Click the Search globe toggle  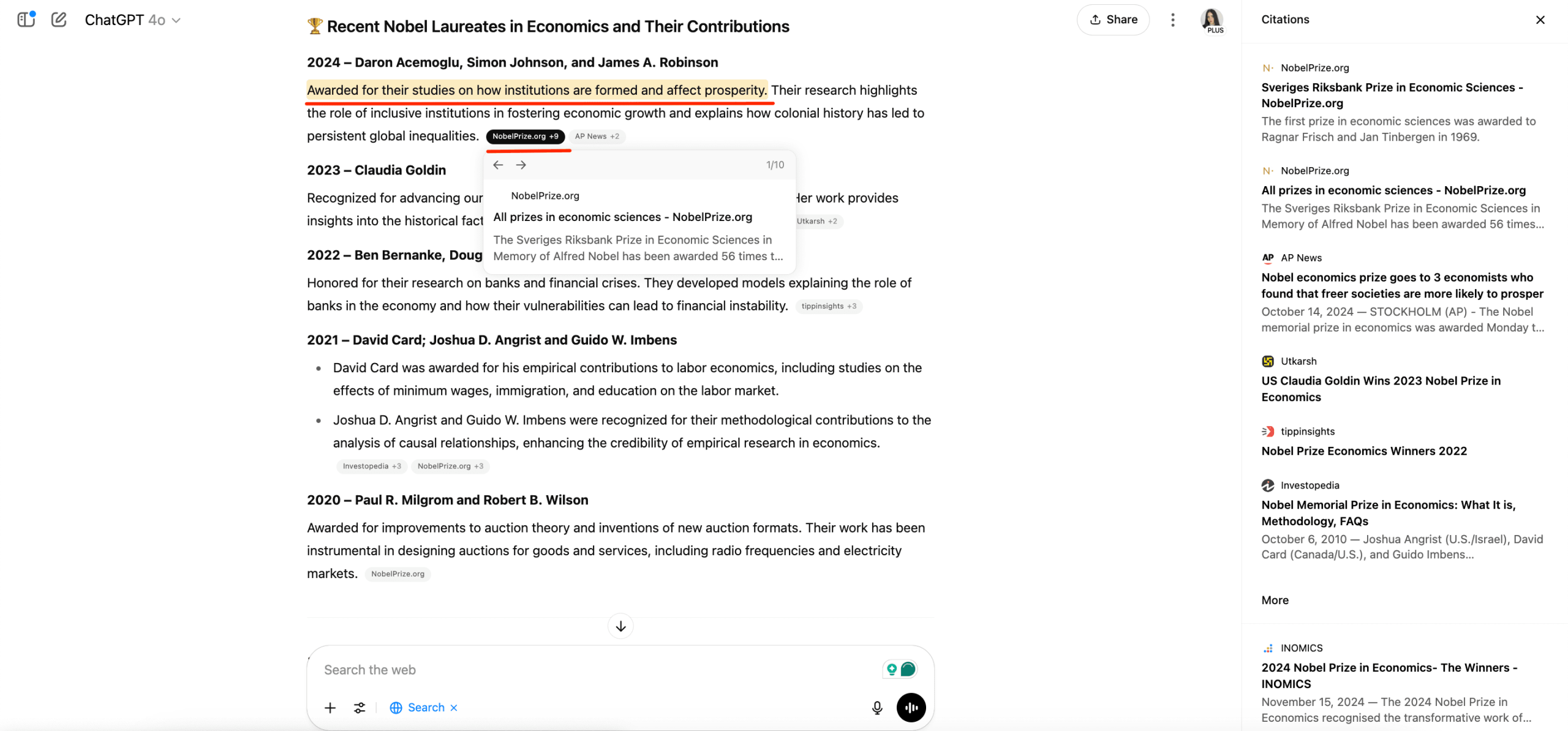(417, 708)
